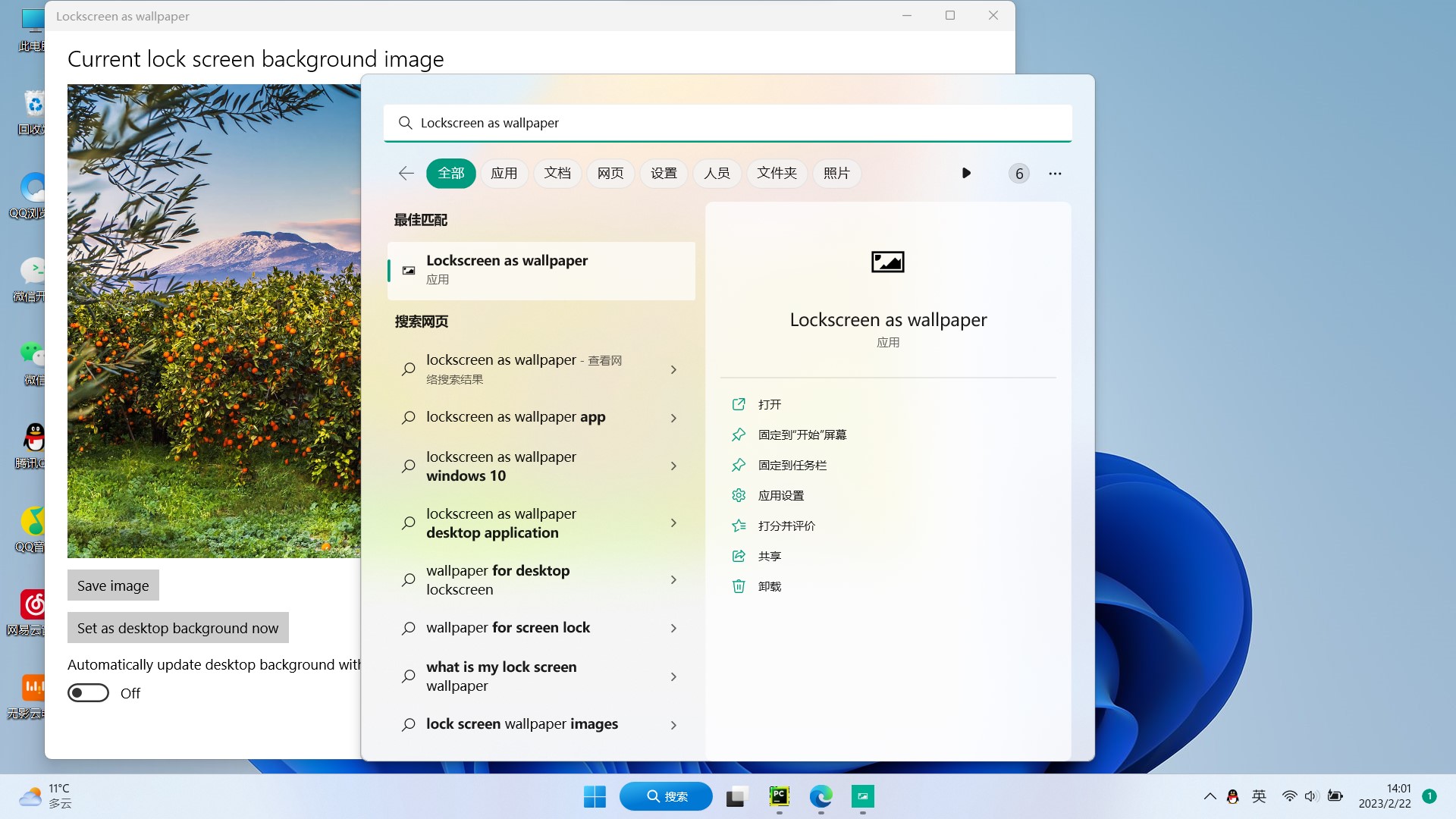Click the share icon for 共享
This screenshot has height=819, width=1456.
tap(739, 556)
